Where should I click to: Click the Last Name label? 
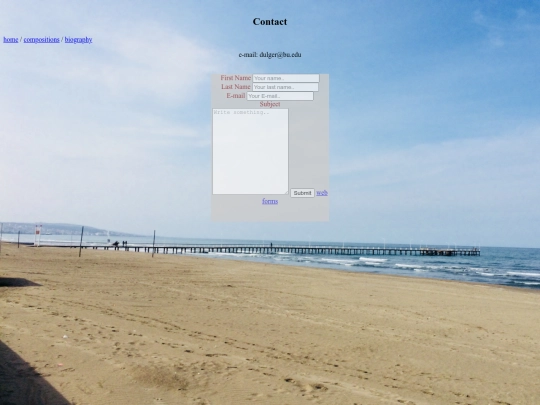236,87
